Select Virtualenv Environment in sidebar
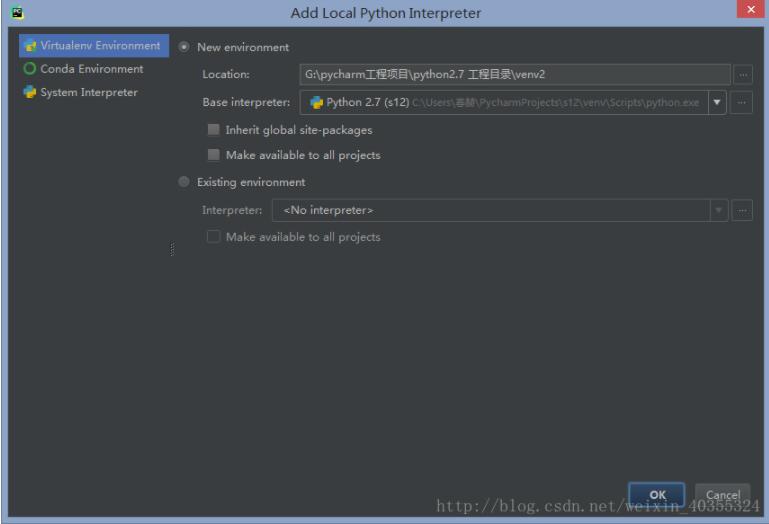 pos(94,46)
